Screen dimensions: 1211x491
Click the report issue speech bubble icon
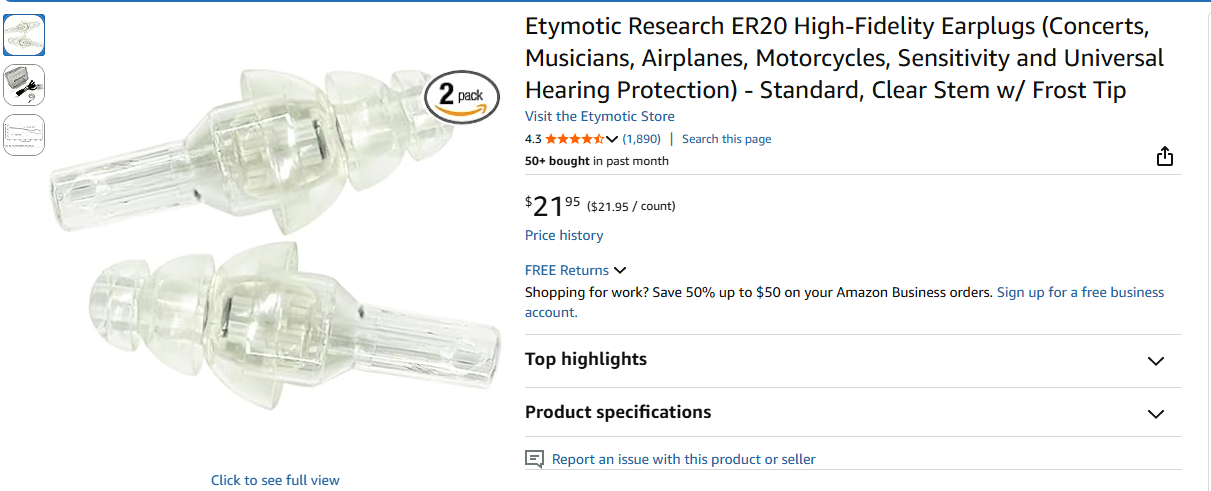coord(535,459)
